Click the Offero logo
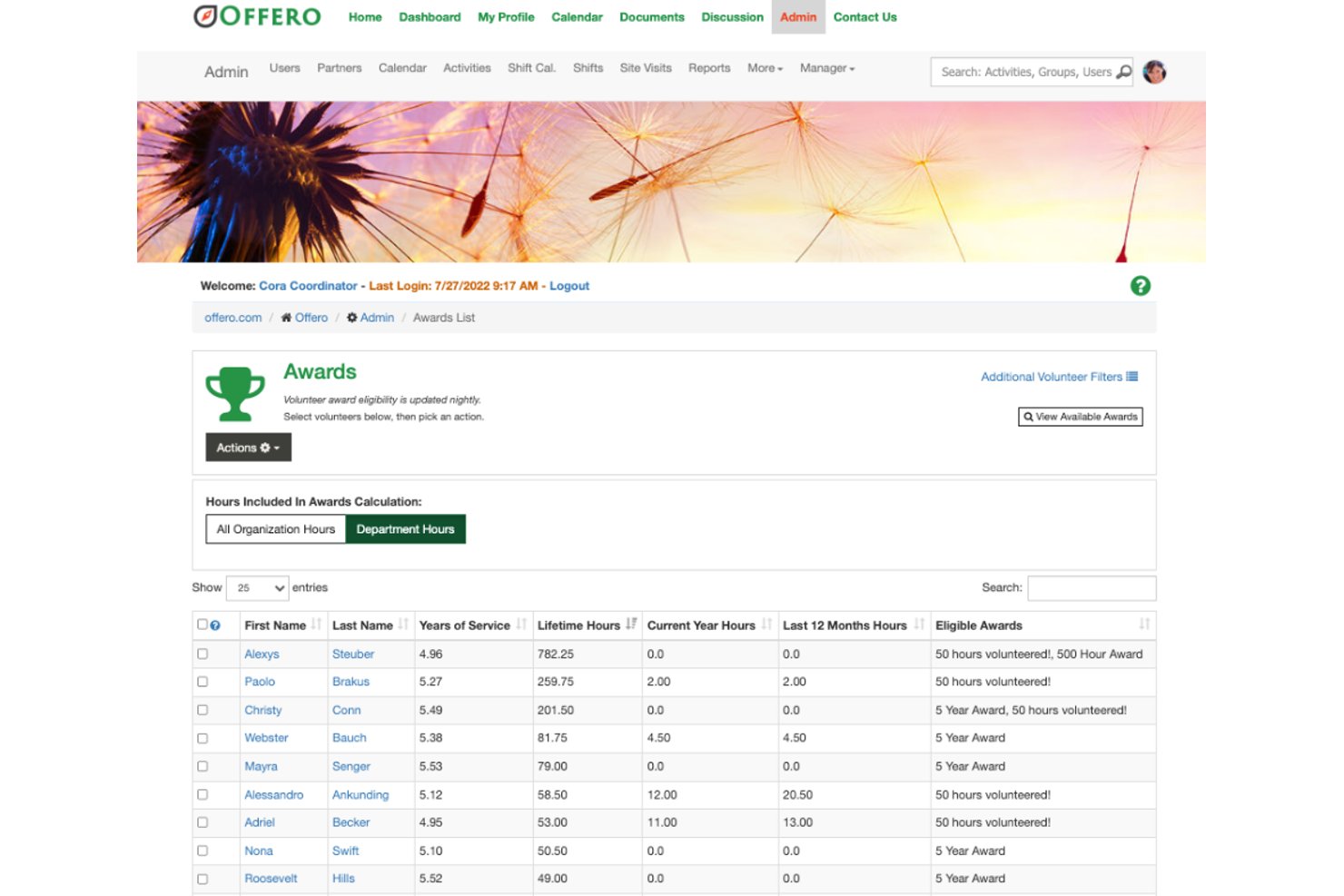Viewport: 1344px width, 896px height. pyautogui.click(x=257, y=16)
